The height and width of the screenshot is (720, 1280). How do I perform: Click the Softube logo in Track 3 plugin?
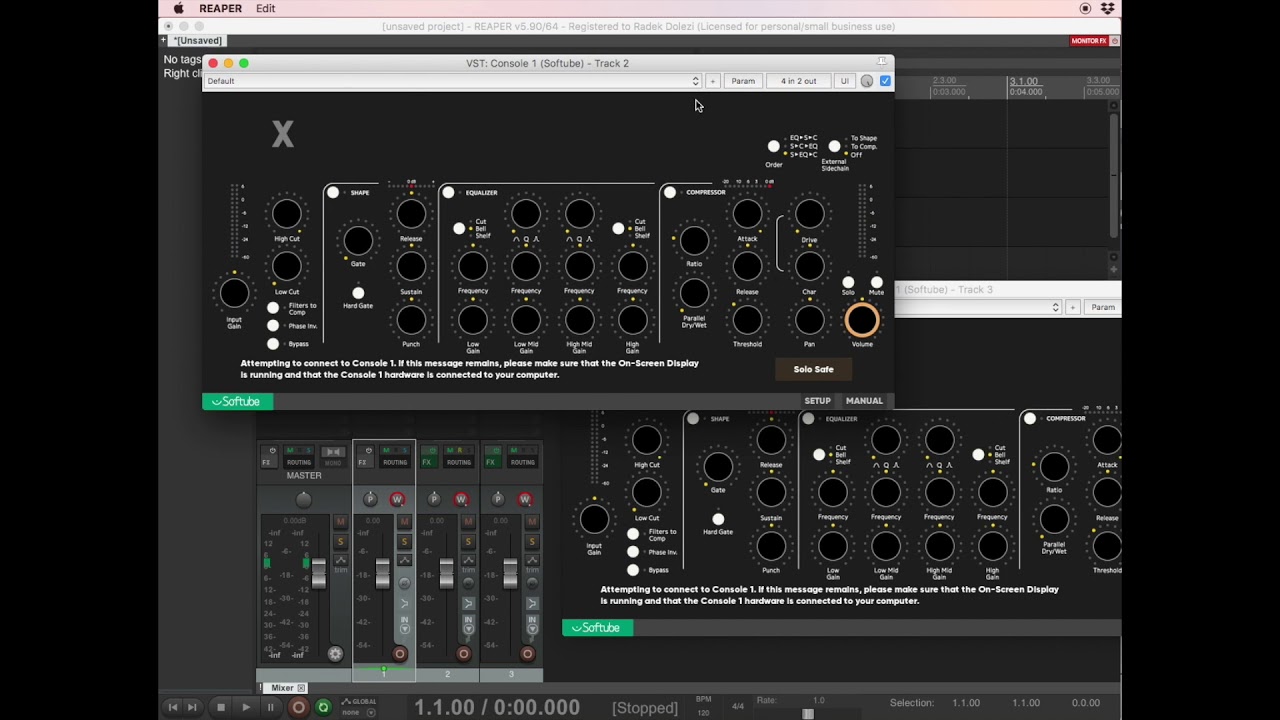pyautogui.click(x=597, y=628)
